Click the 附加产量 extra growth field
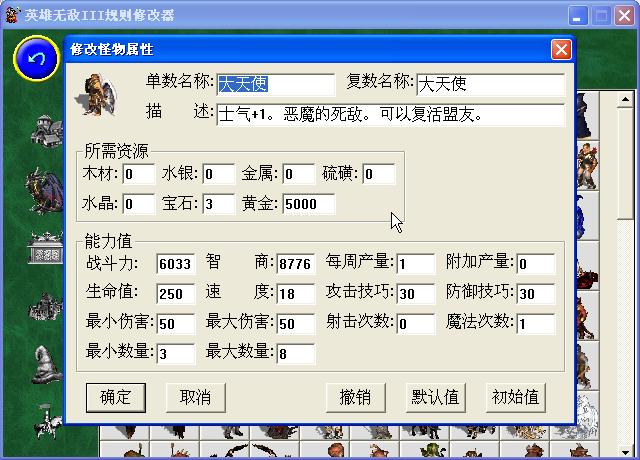Image resolution: width=640 pixels, height=460 pixels. tap(536, 264)
